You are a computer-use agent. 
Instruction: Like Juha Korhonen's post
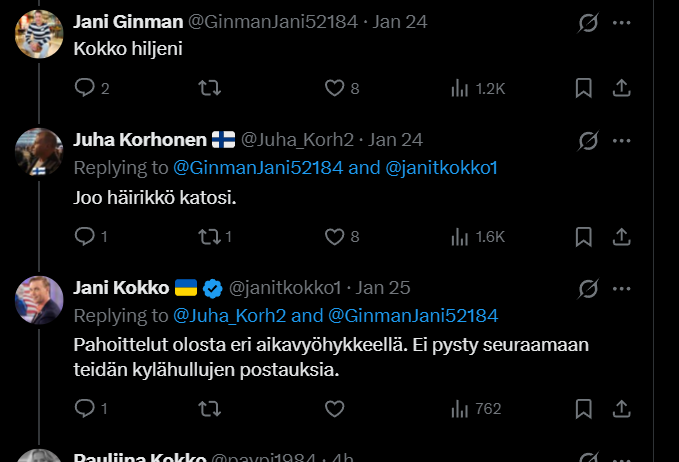335,237
